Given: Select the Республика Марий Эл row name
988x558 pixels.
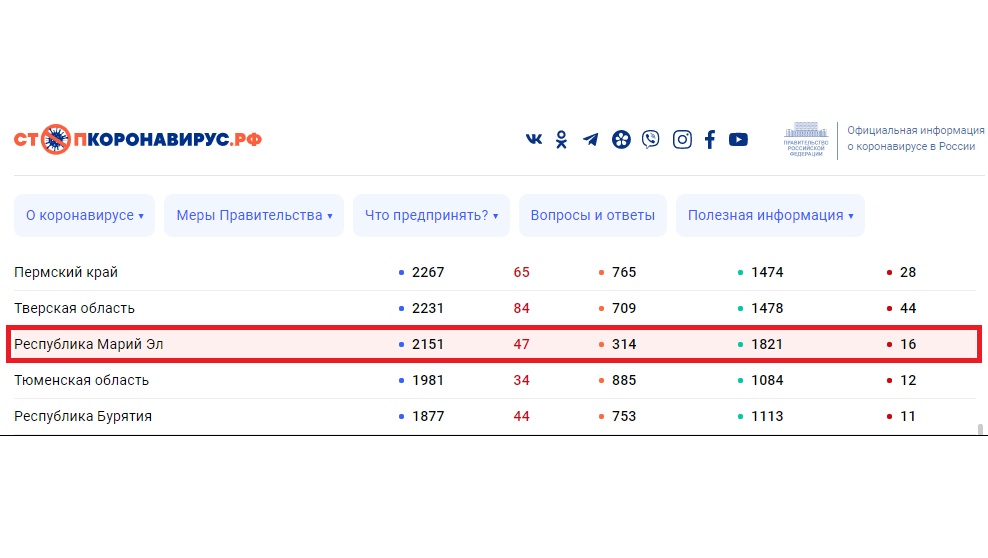Looking at the screenshot, I should pos(89,344).
